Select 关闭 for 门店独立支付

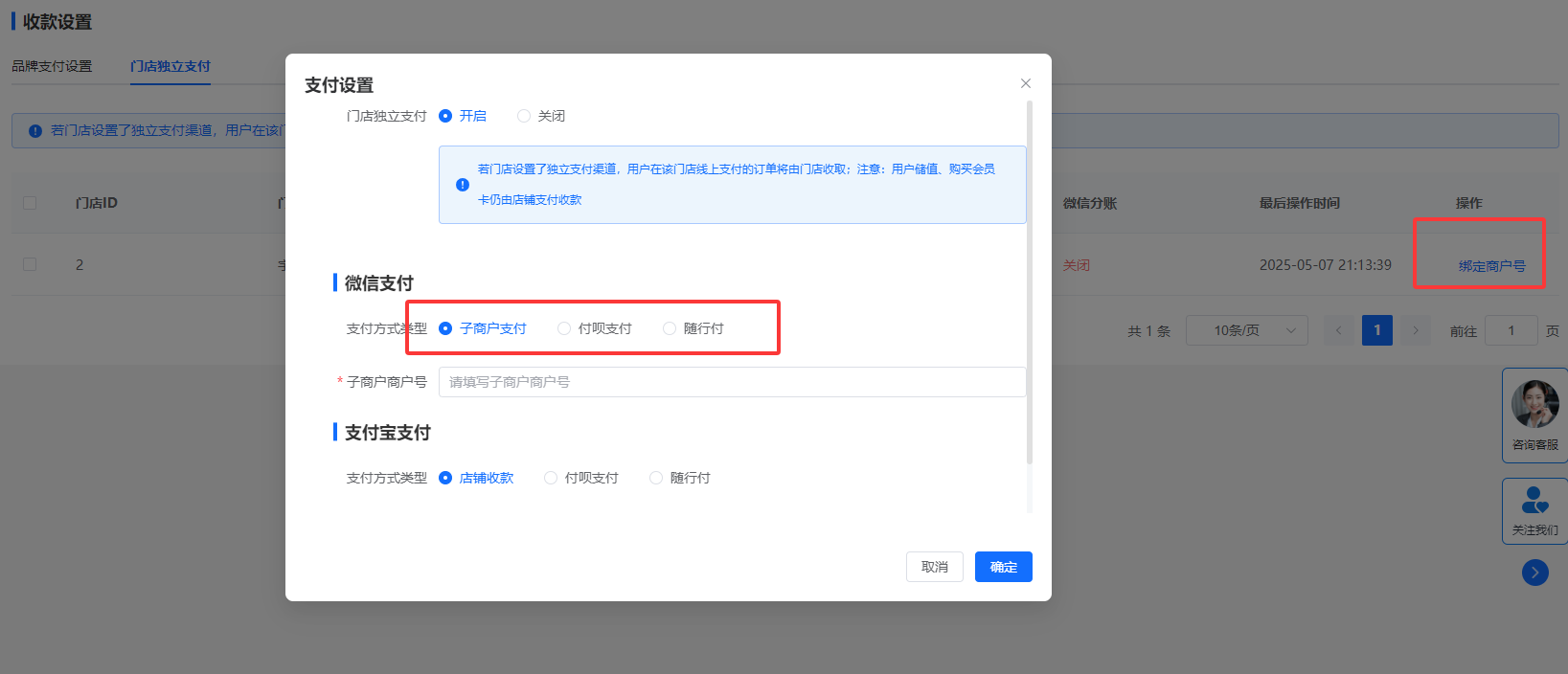[541, 116]
